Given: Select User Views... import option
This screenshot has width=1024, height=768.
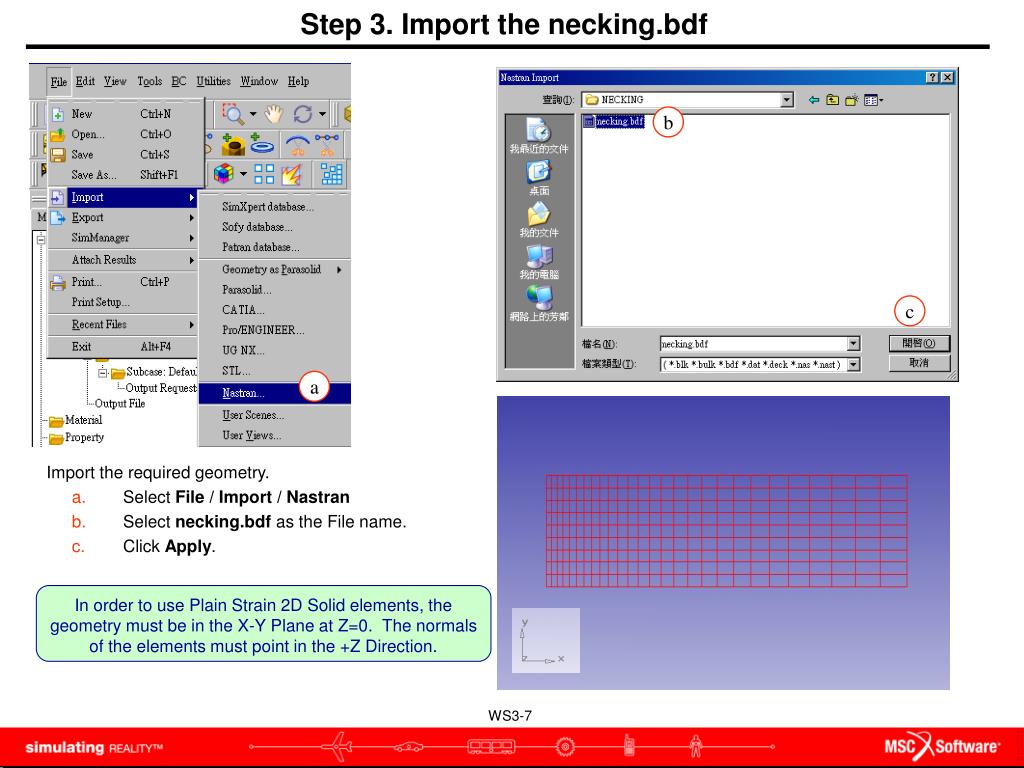Looking at the screenshot, I should point(275,435).
